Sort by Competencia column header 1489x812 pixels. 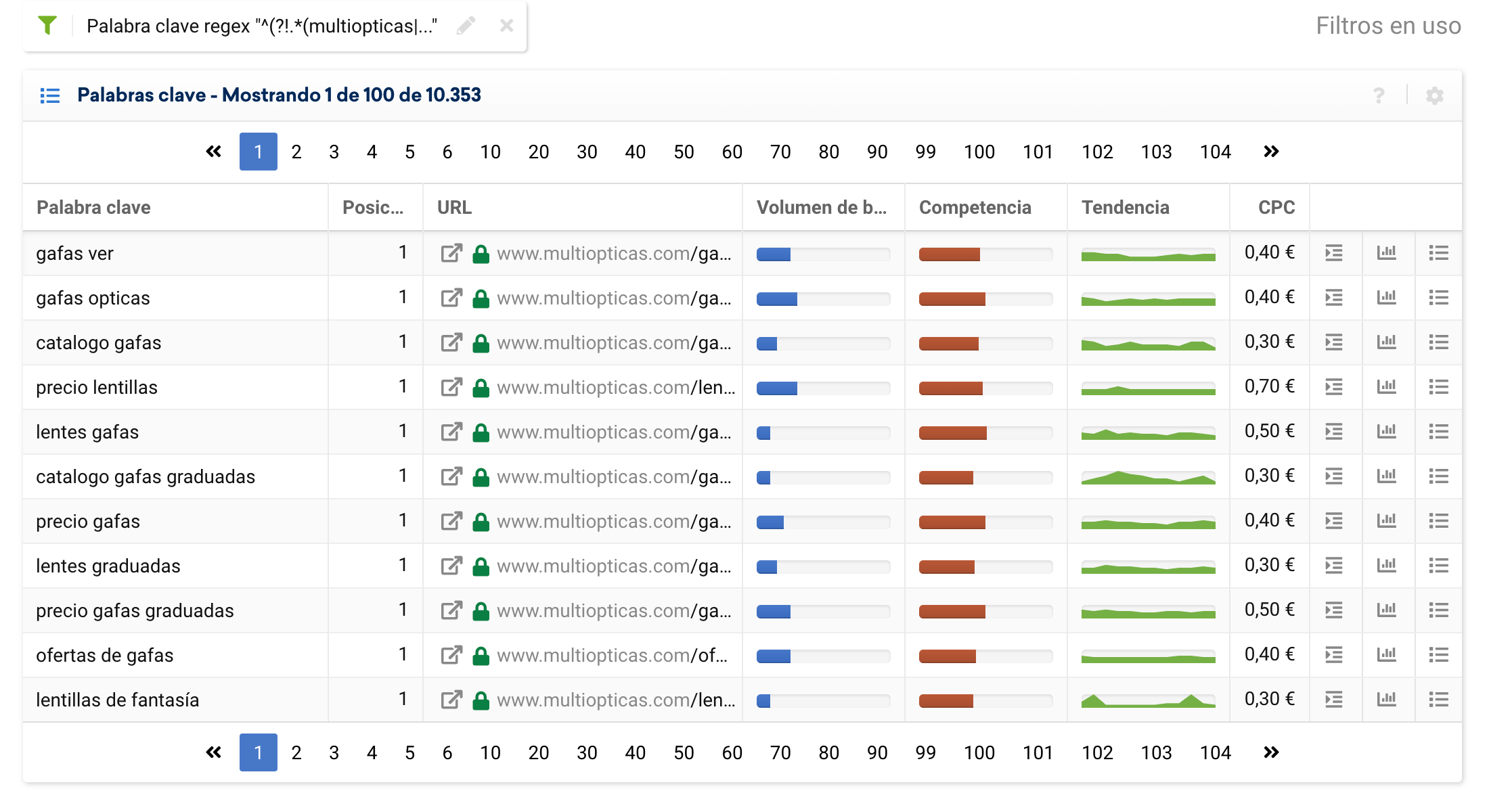click(975, 207)
